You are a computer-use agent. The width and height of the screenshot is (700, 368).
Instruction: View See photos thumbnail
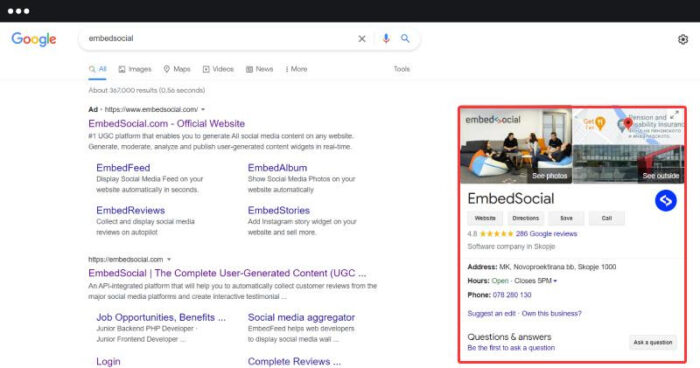pyautogui.click(x=516, y=146)
